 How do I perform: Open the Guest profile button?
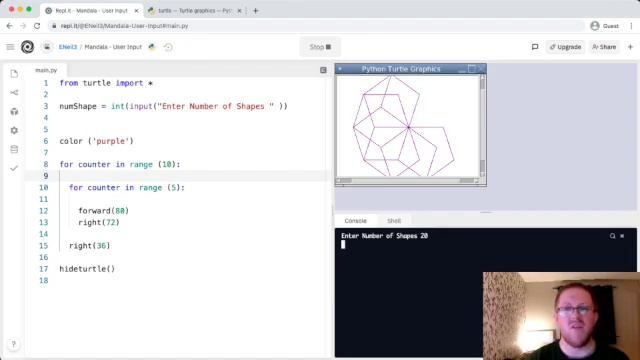point(605,26)
